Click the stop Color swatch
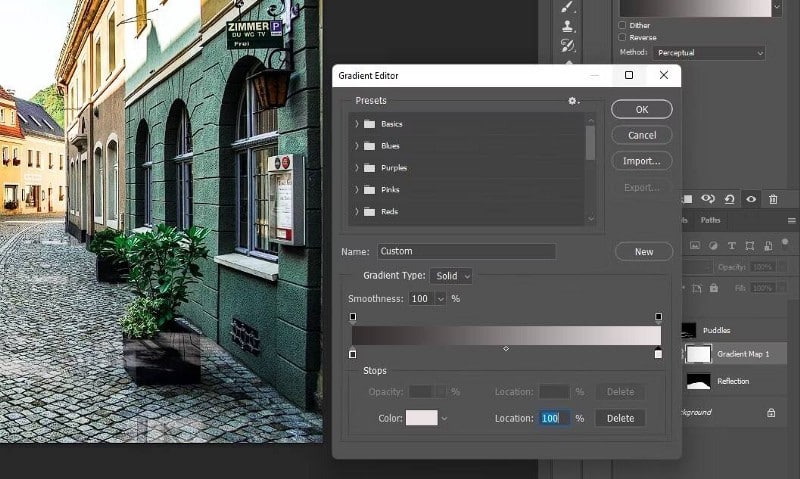This screenshot has width=800, height=479. 421,418
